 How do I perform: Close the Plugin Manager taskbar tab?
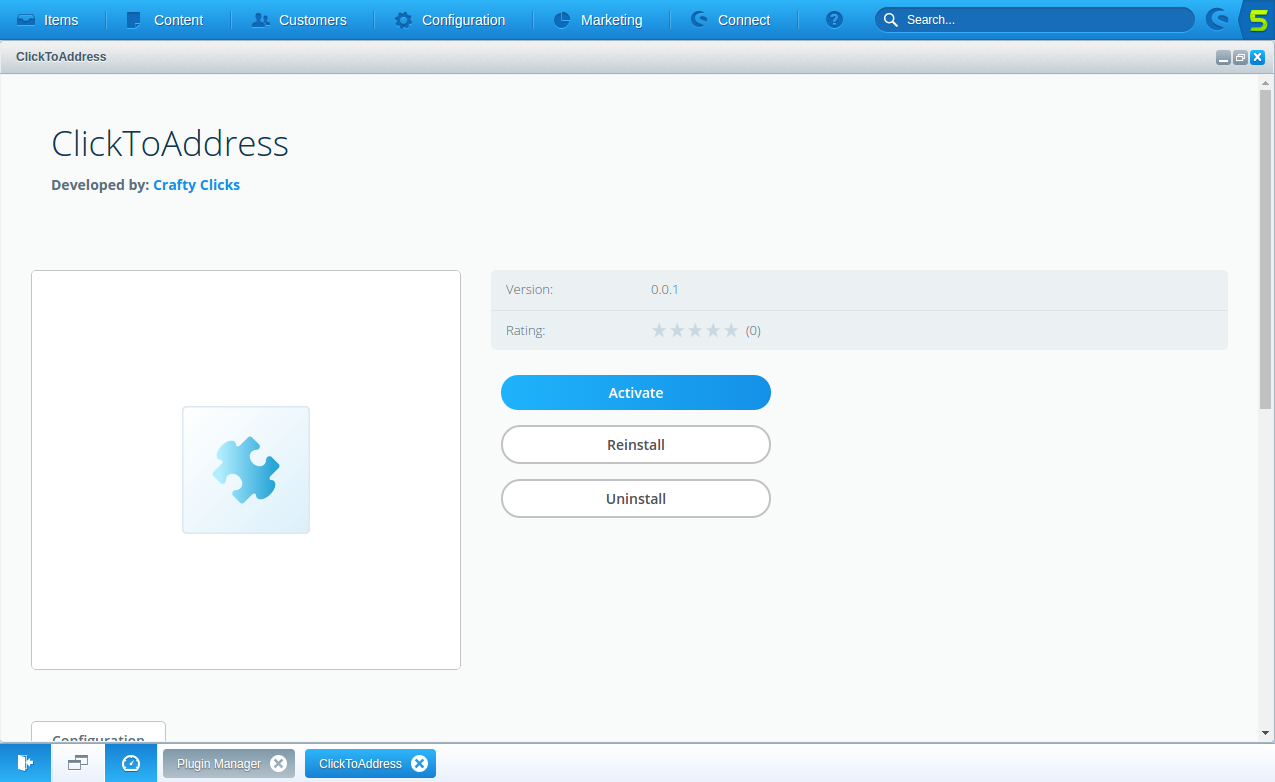pos(278,764)
